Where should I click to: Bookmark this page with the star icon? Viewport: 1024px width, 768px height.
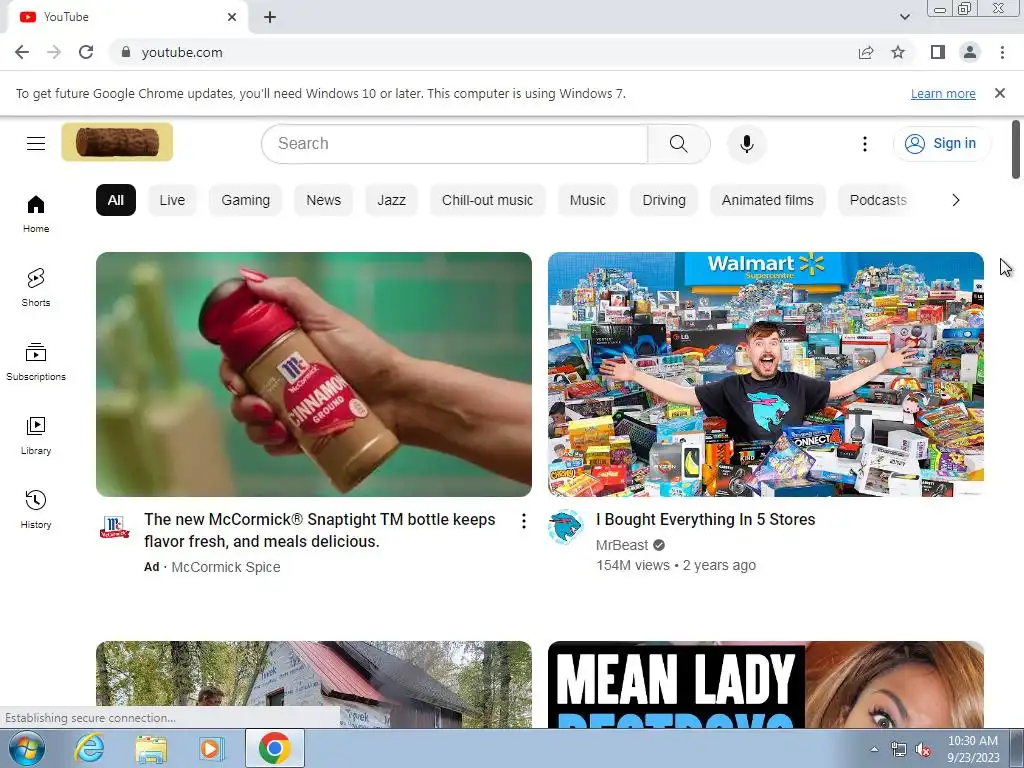coord(898,52)
